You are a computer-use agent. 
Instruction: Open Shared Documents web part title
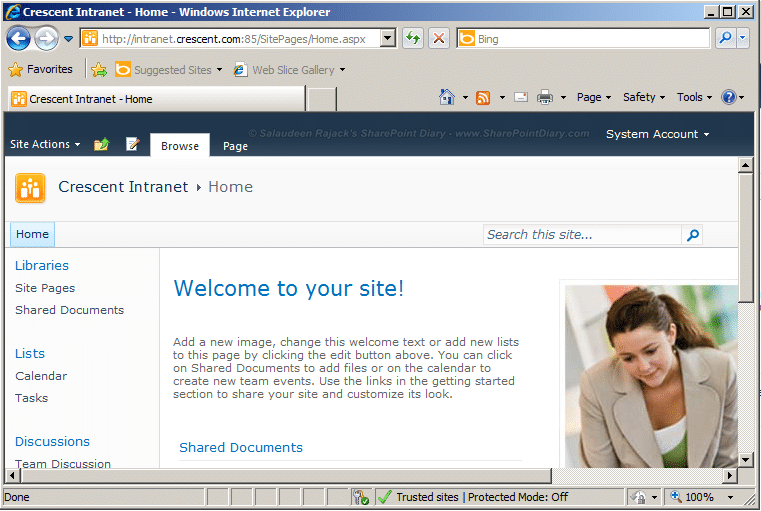pyautogui.click(x=241, y=447)
